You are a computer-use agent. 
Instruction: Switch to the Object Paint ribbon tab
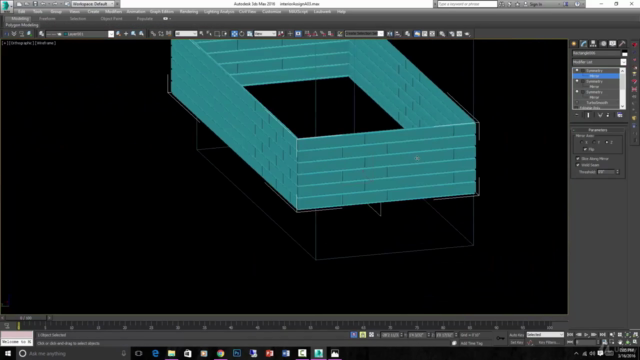pyautogui.click(x=111, y=19)
